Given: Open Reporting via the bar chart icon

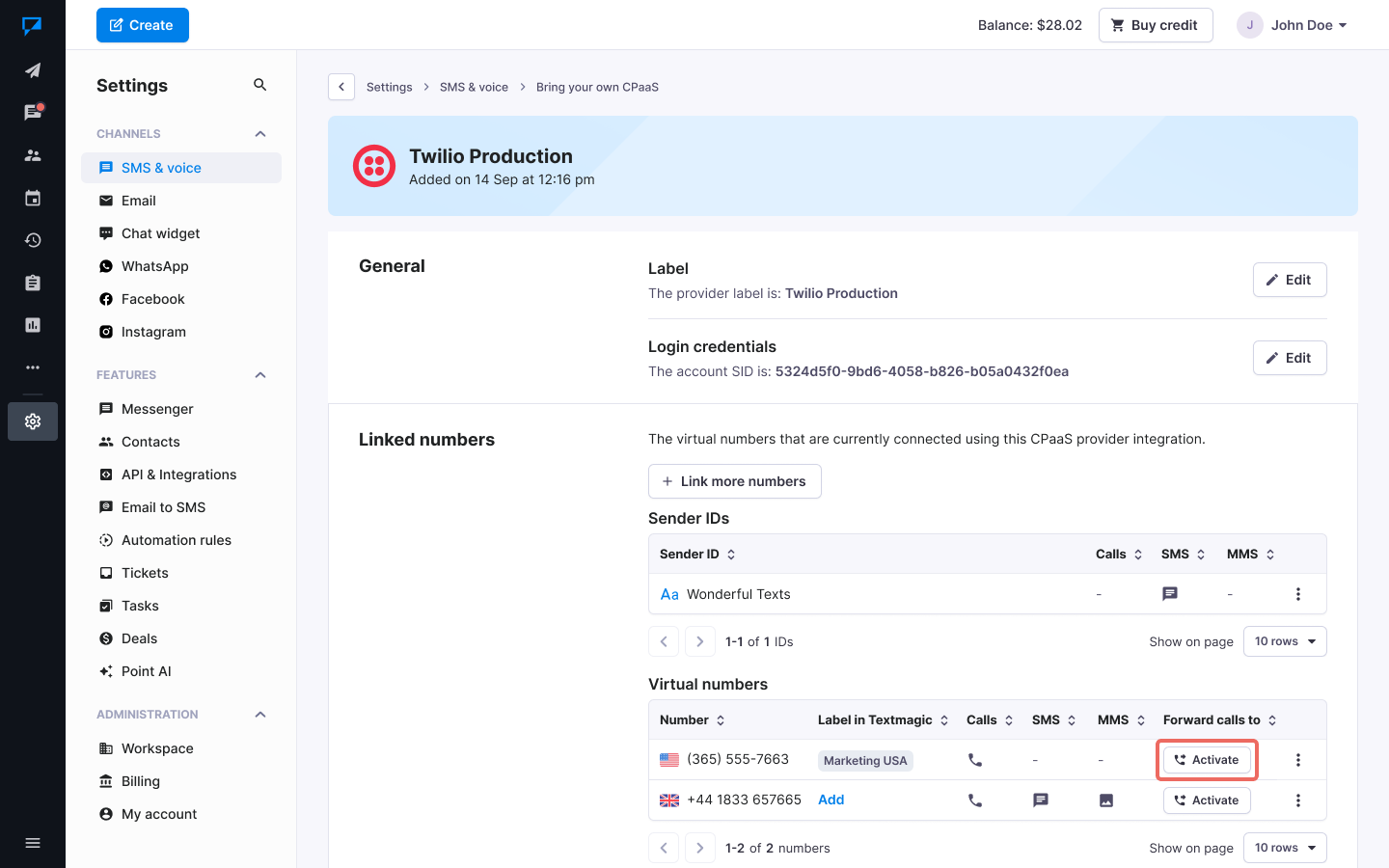Looking at the screenshot, I should point(33,324).
